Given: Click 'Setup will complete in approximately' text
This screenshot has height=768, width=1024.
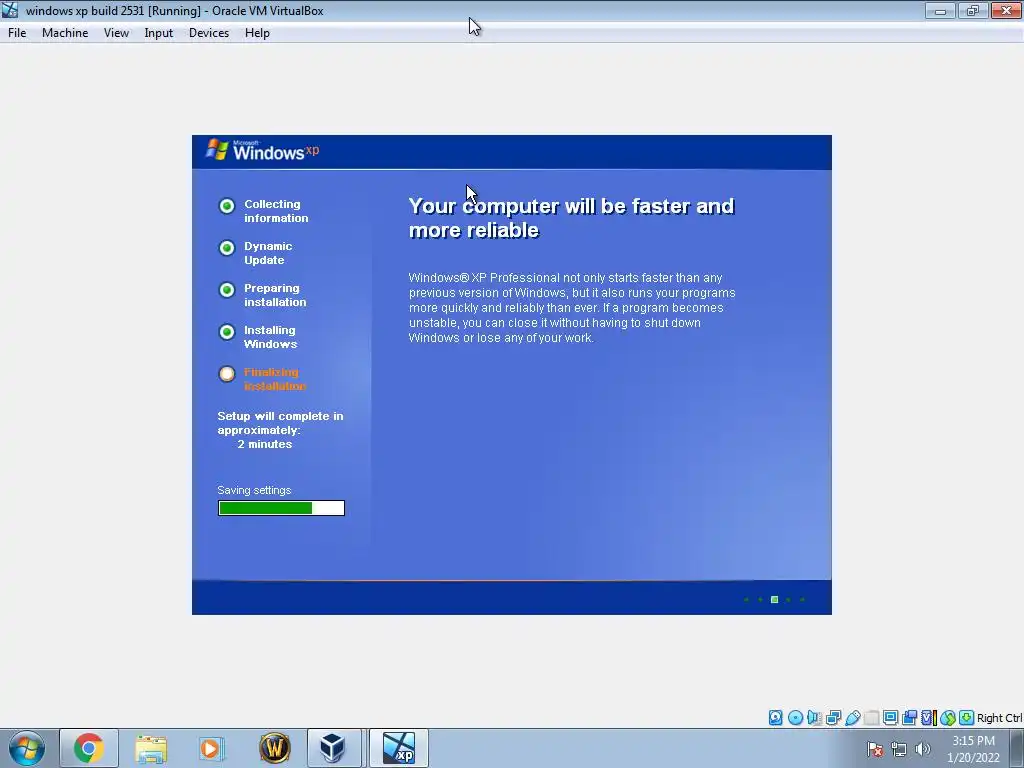Looking at the screenshot, I should click(280, 423).
